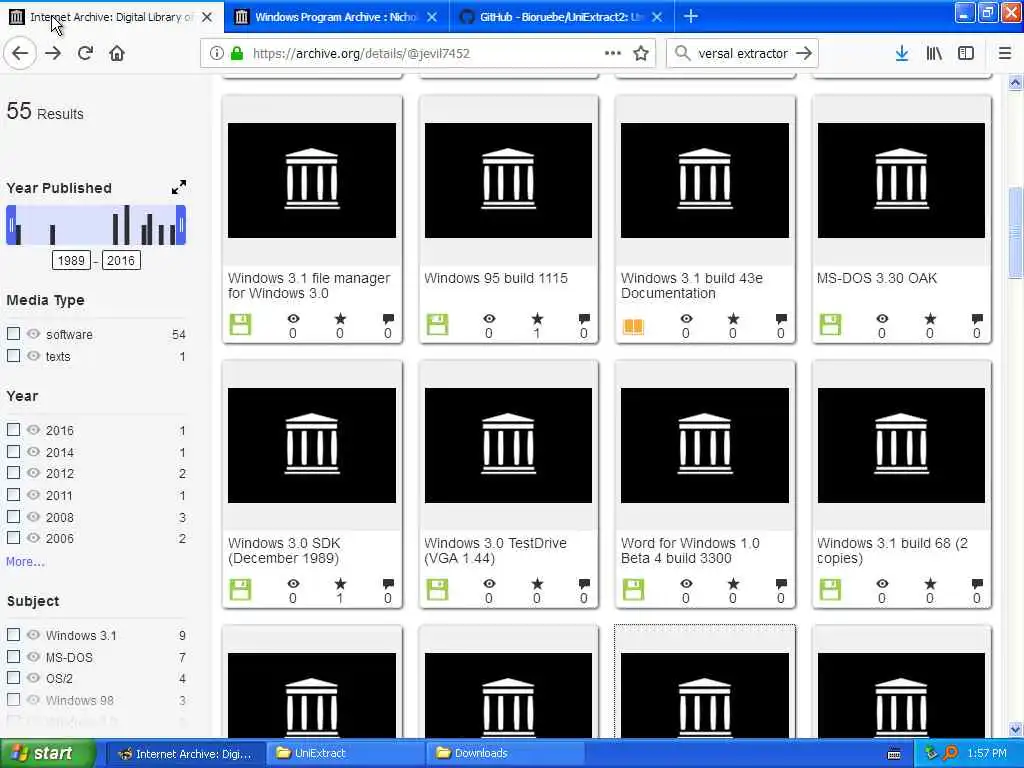Click texts book icon for Windows 3.1 build 43e Documentation

(633, 326)
